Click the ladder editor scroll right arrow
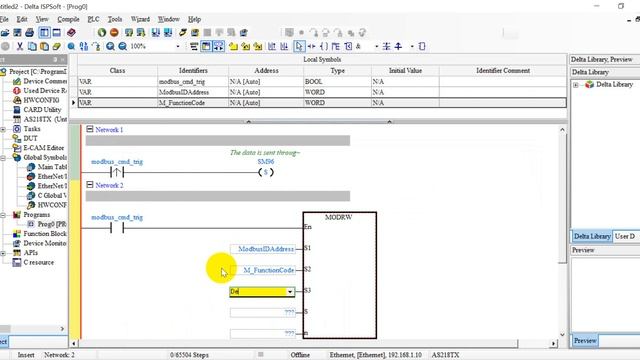This screenshot has height=360, width=640. point(553,344)
